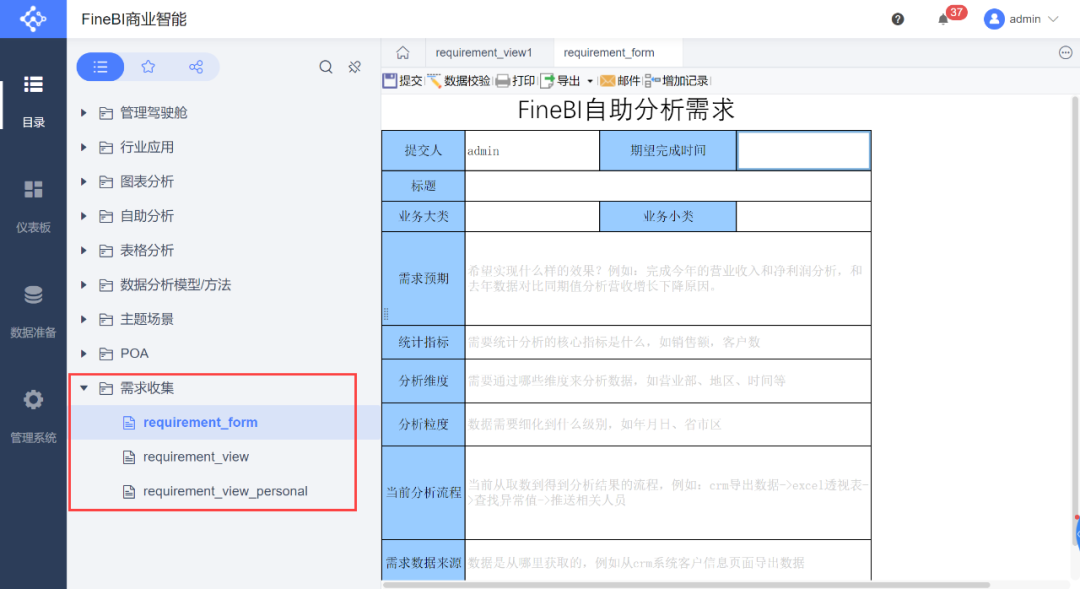Open the 数据准备 data preparation section

click(x=33, y=312)
